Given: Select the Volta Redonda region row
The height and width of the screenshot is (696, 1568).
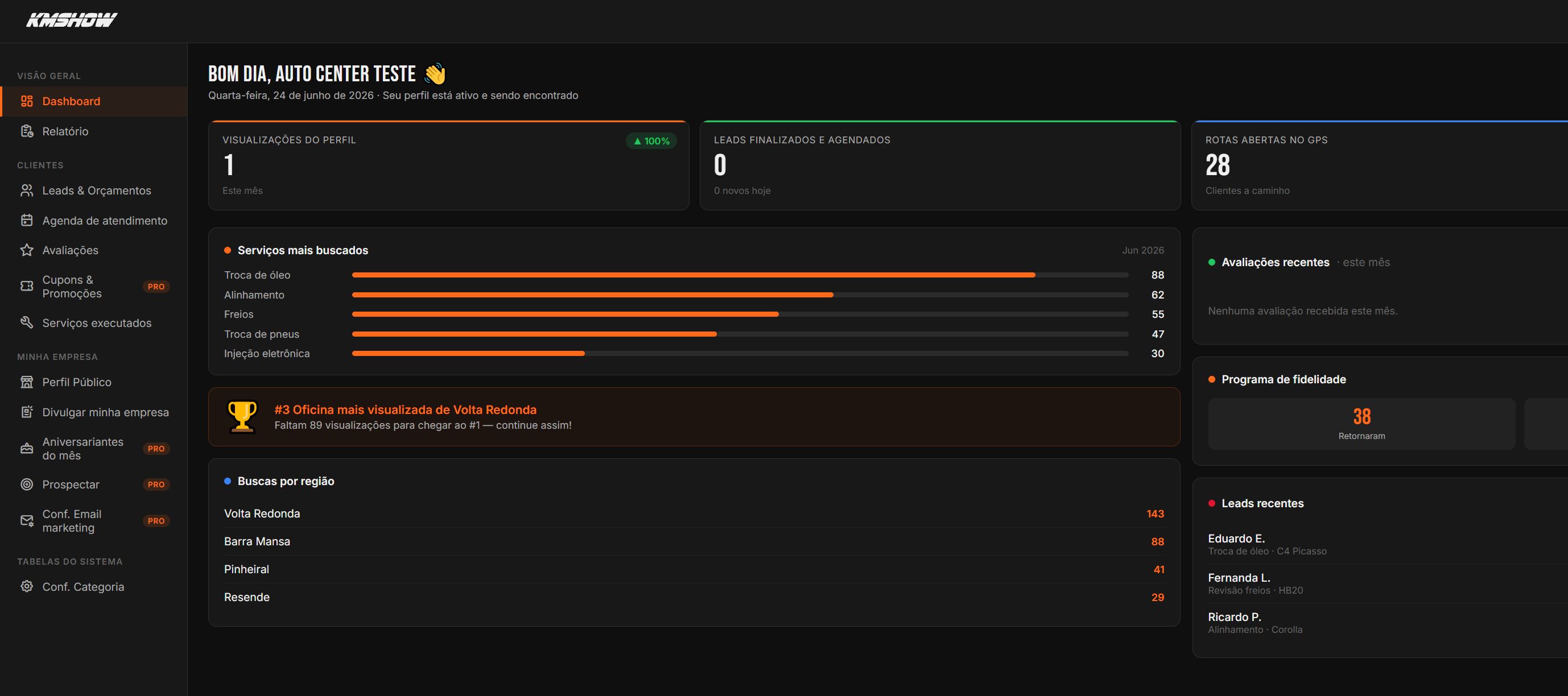Looking at the screenshot, I should pyautogui.click(x=694, y=513).
